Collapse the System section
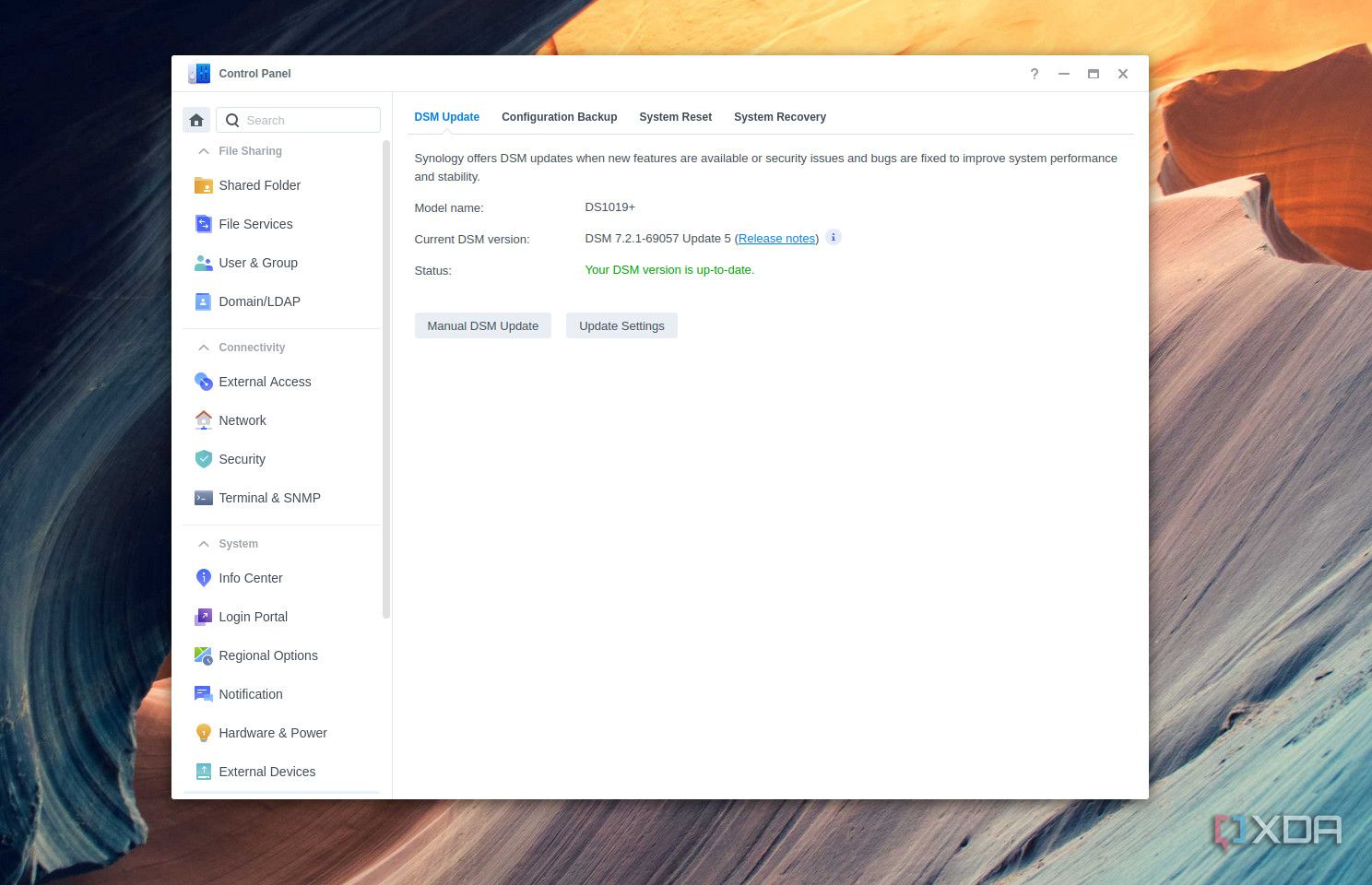This screenshot has width=1372, height=885. coord(204,544)
